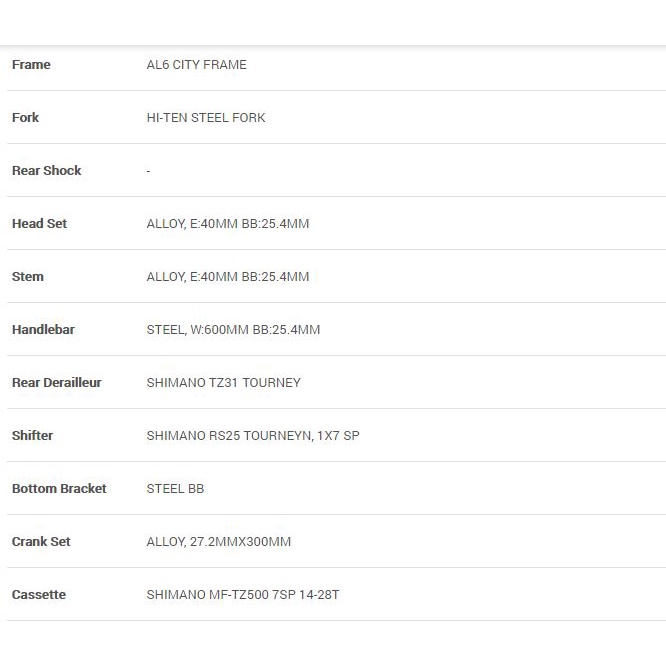Click the STEEL, W:600MM handlebar value

[x=233, y=330]
